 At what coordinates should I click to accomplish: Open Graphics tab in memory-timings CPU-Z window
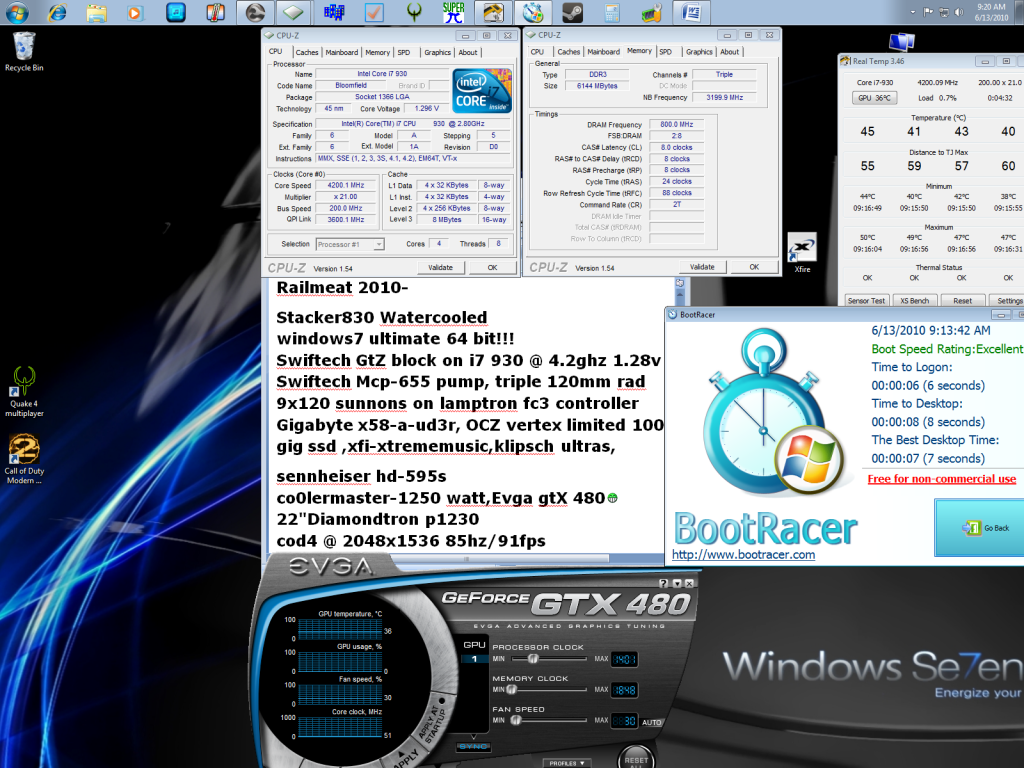click(x=699, y=52)
